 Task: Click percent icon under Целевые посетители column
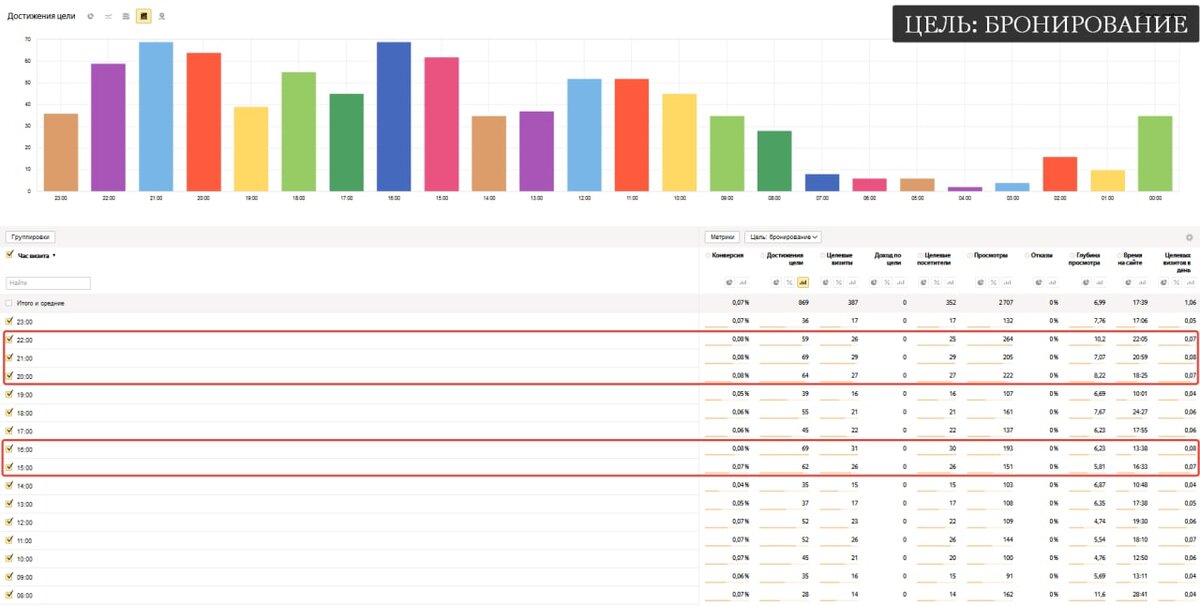point(937,283)
